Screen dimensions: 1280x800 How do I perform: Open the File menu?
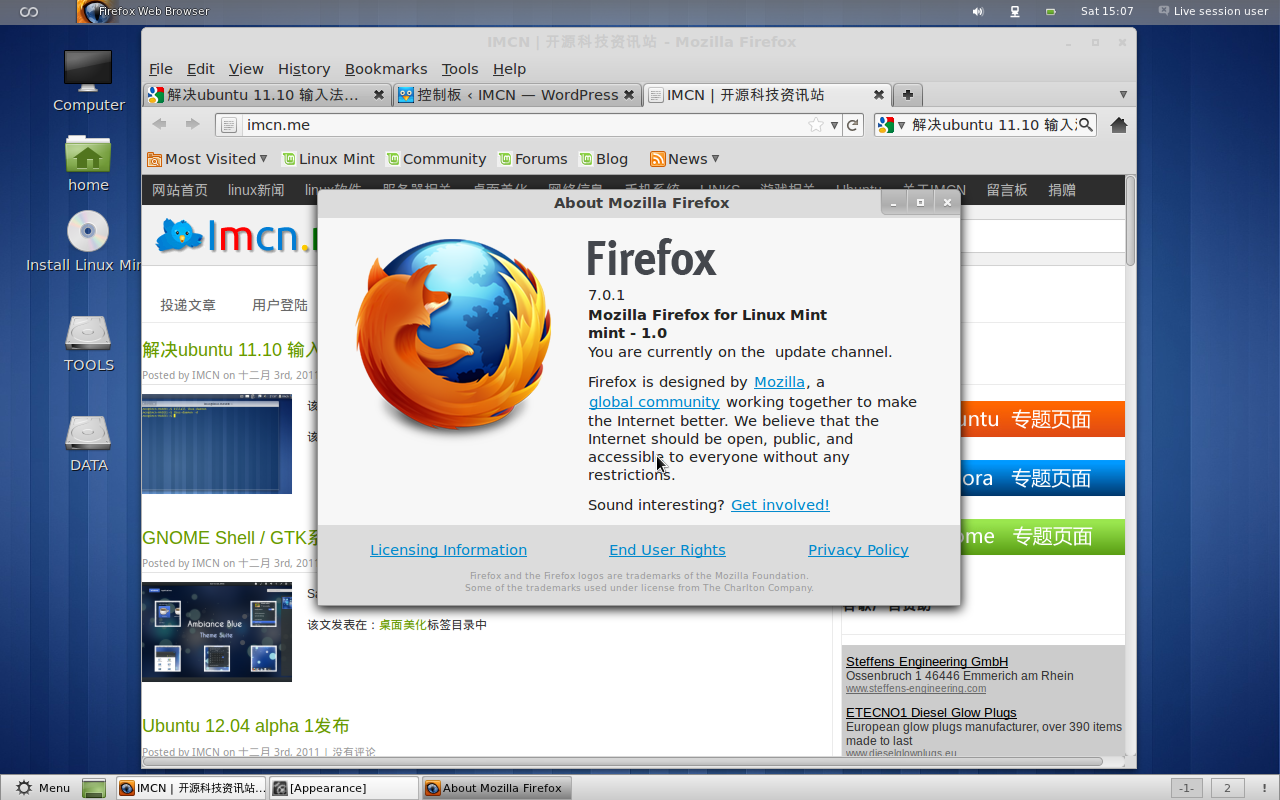coord(161,69)
